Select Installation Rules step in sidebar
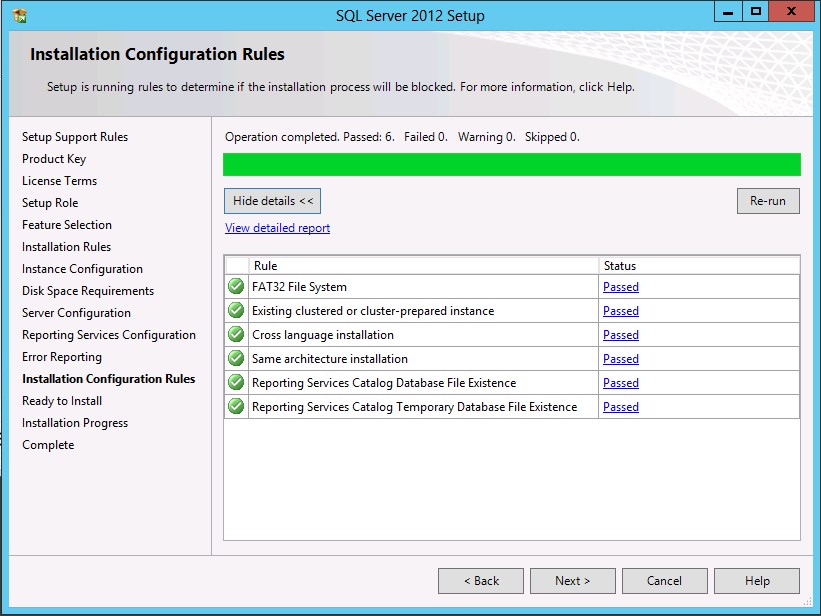 coord(66,247)
